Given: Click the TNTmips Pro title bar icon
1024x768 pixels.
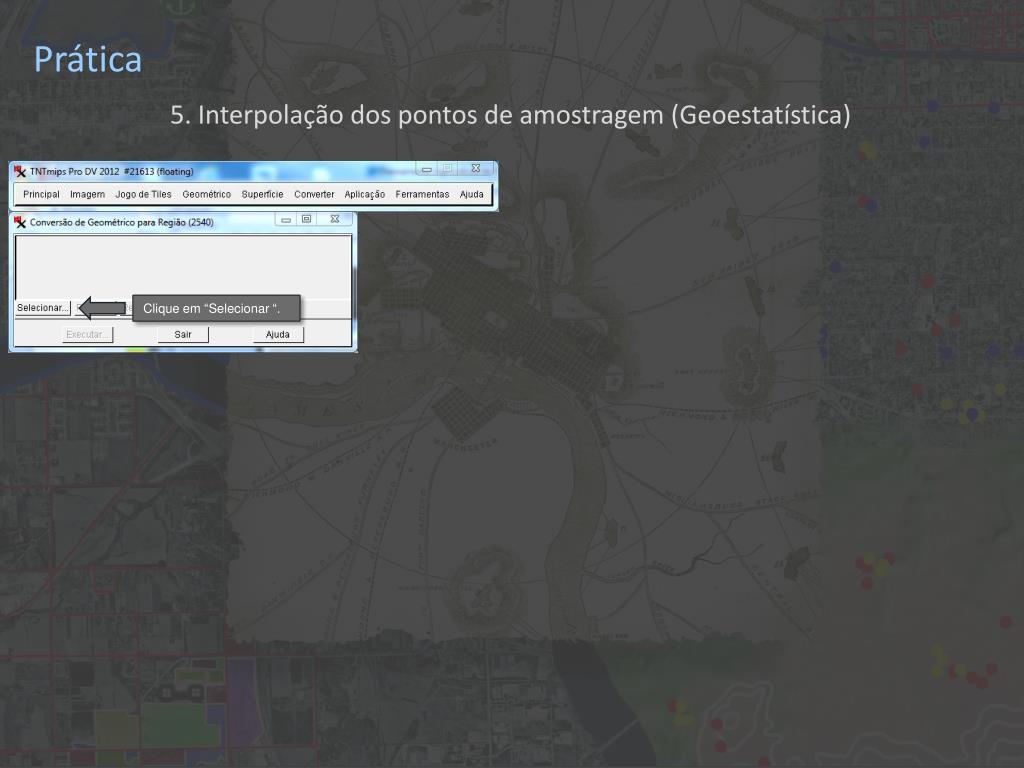Looking at the screenshot, I should tap(20, 172).
